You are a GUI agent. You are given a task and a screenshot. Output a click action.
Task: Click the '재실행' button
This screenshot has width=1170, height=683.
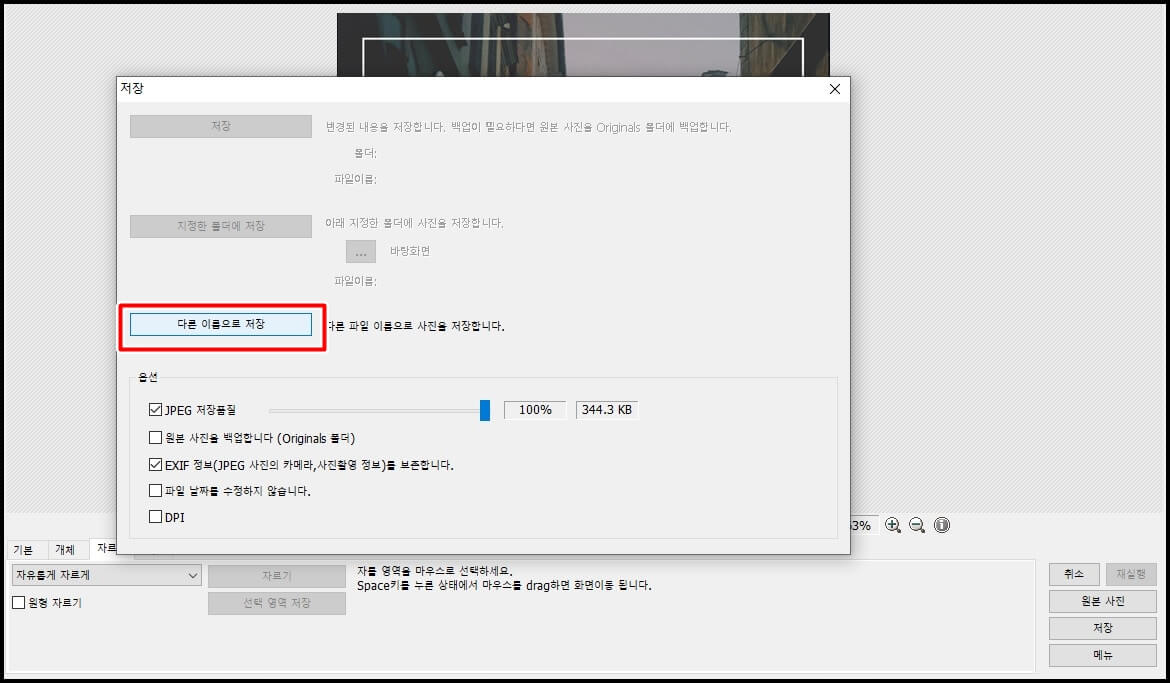[x=1131, y=574]
